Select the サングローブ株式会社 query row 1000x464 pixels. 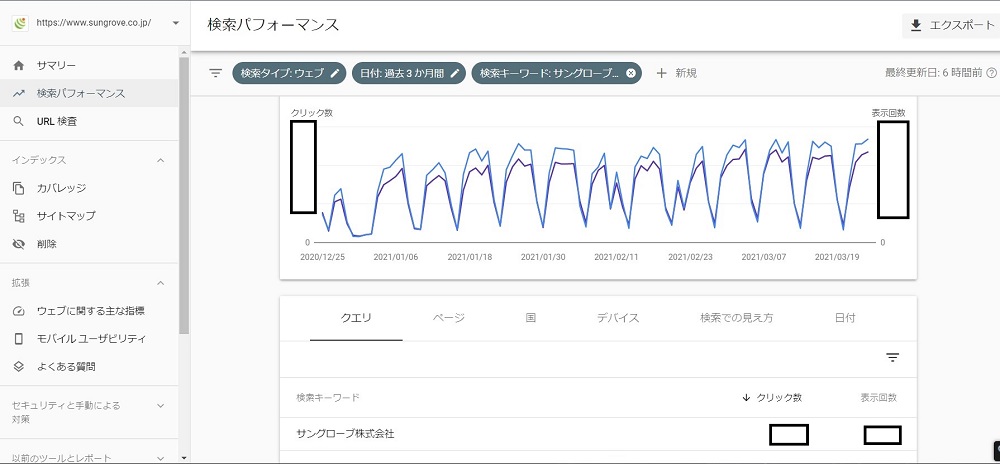pos(598,434)
